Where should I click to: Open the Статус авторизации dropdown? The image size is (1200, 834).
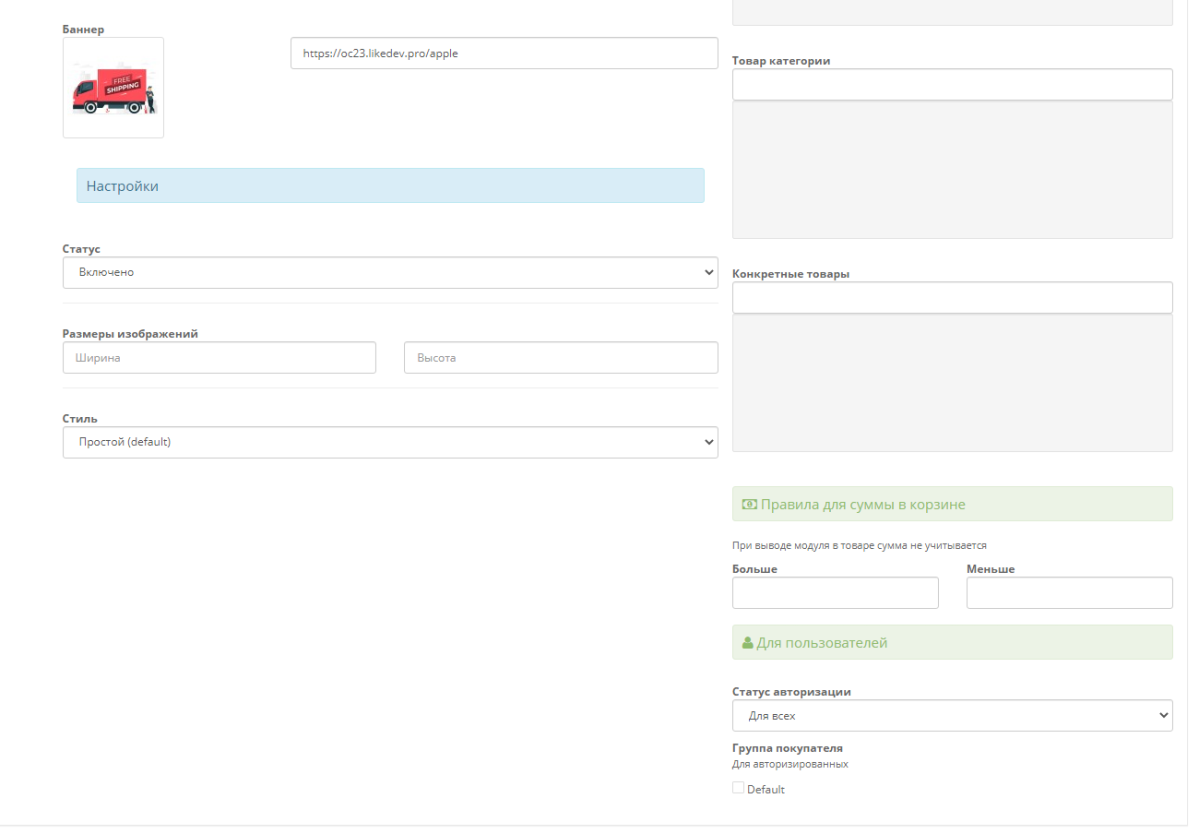tap(952, 715)
